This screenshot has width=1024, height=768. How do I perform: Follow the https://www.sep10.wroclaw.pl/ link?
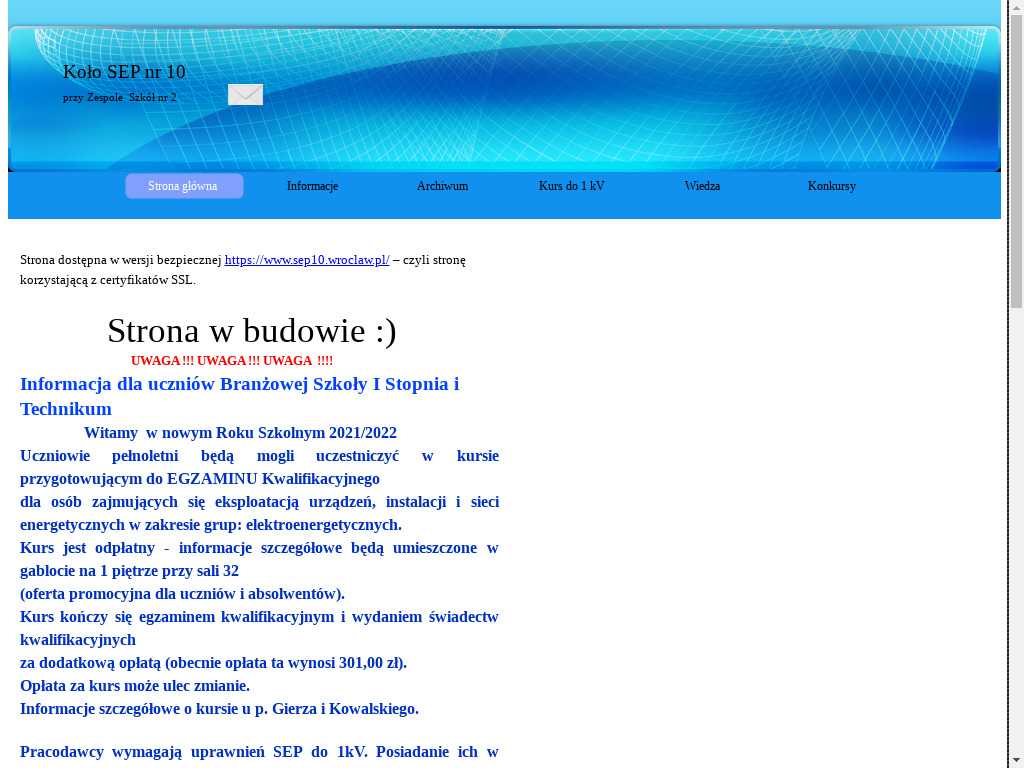click(306, 260)
